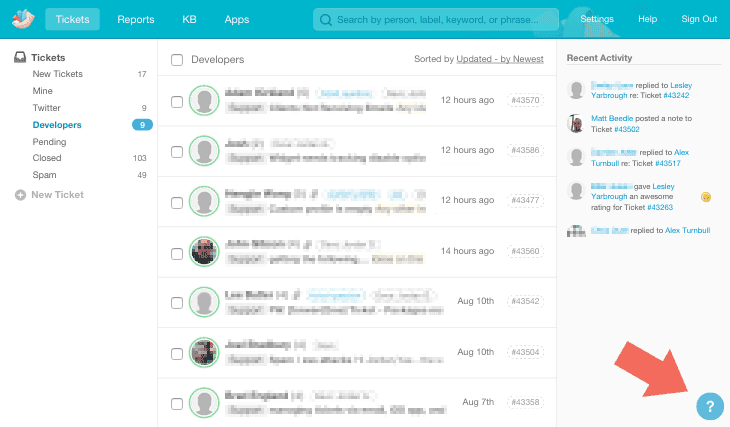The width and height of the screenshot is (730, 427).
Task: Check the box for ticket #43570
Action: coord(177,101)
